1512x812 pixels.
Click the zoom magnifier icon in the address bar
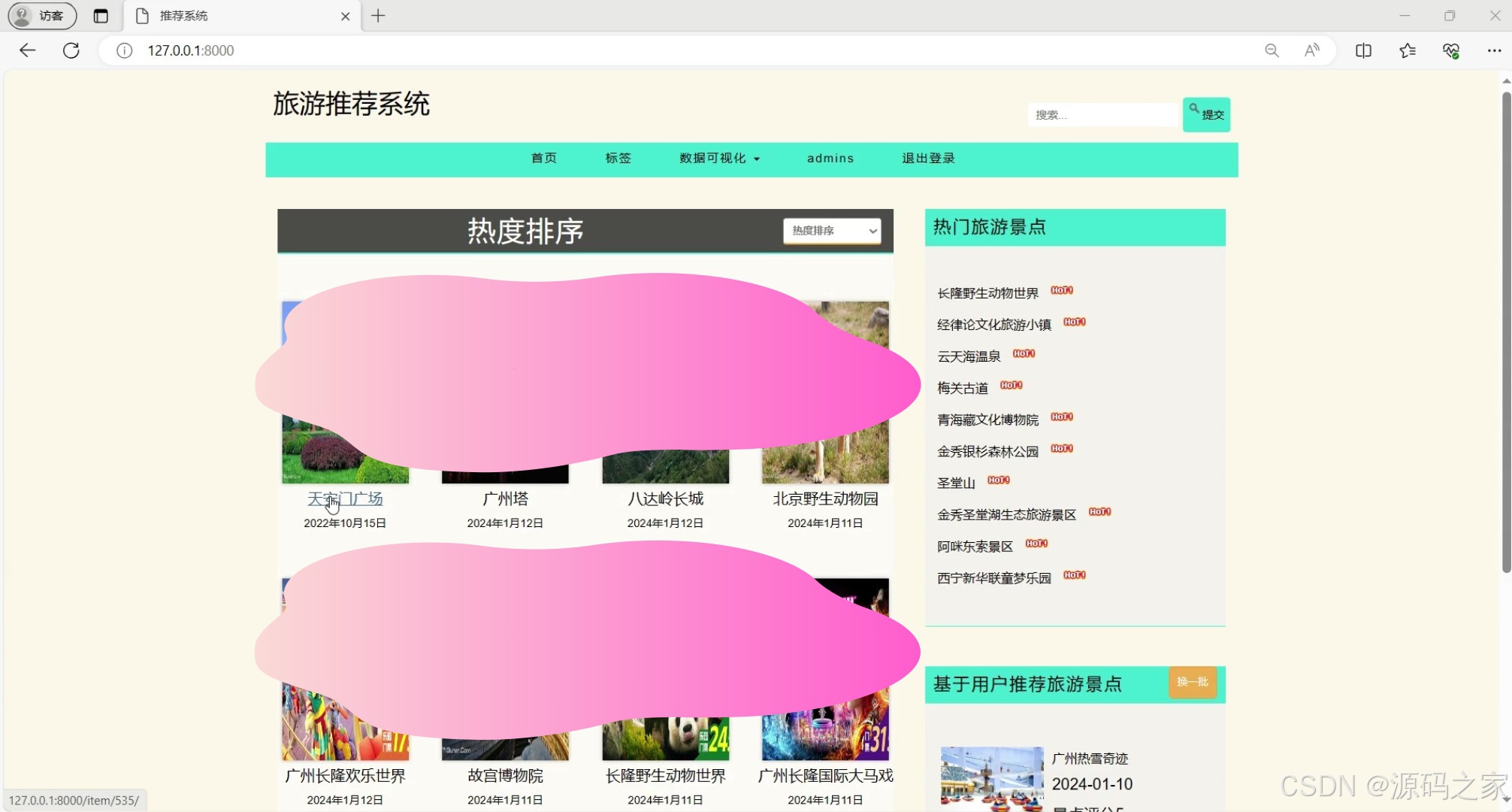pos(1272,50)
